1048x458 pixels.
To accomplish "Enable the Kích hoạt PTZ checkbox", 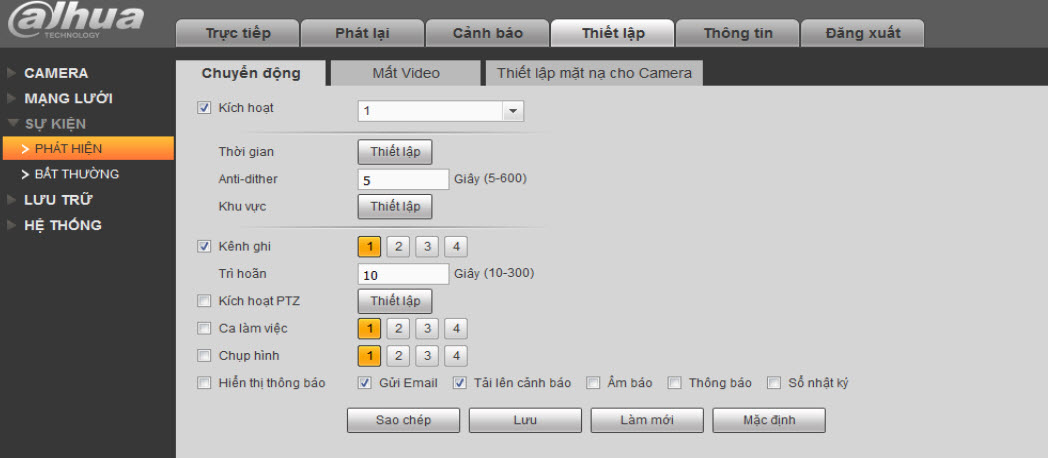I will coord(205,301).
